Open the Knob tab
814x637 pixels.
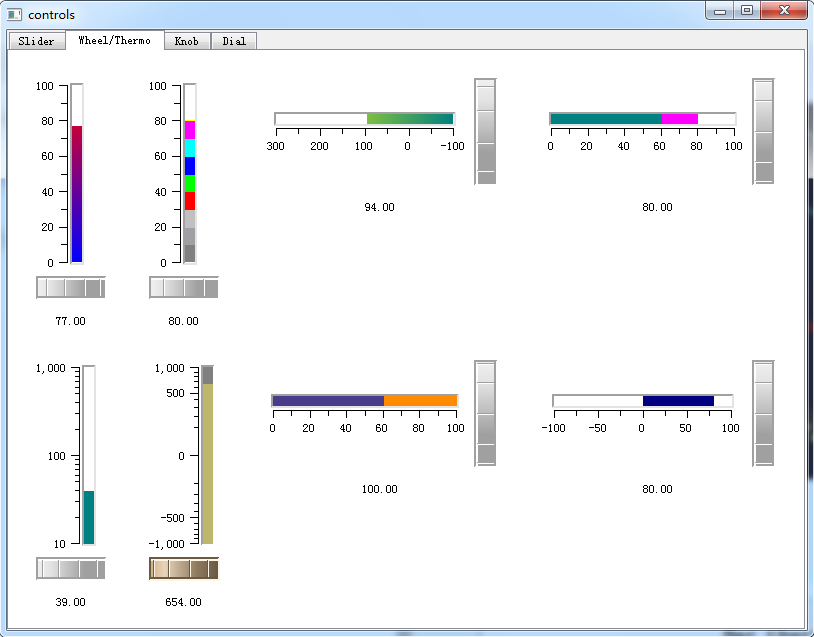[x=186, y=41]
